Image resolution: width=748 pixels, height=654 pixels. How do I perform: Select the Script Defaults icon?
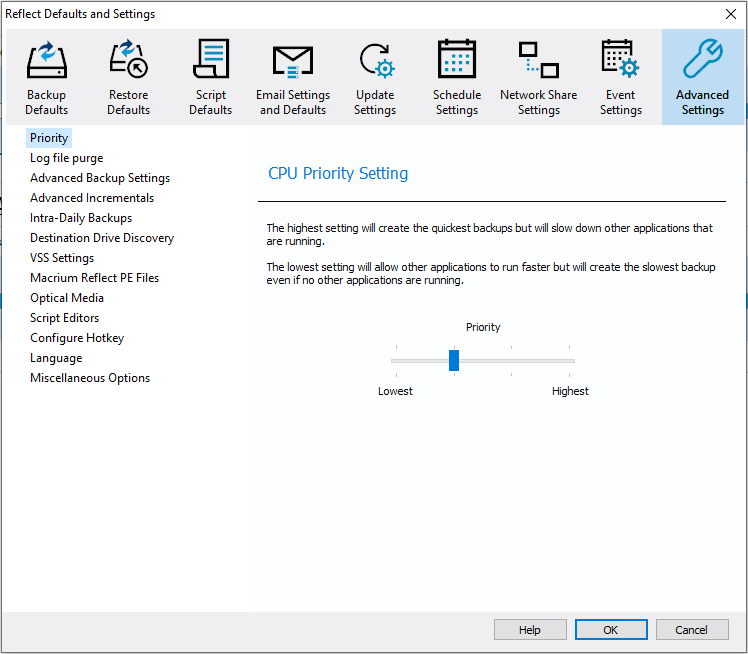pos(210,59)
